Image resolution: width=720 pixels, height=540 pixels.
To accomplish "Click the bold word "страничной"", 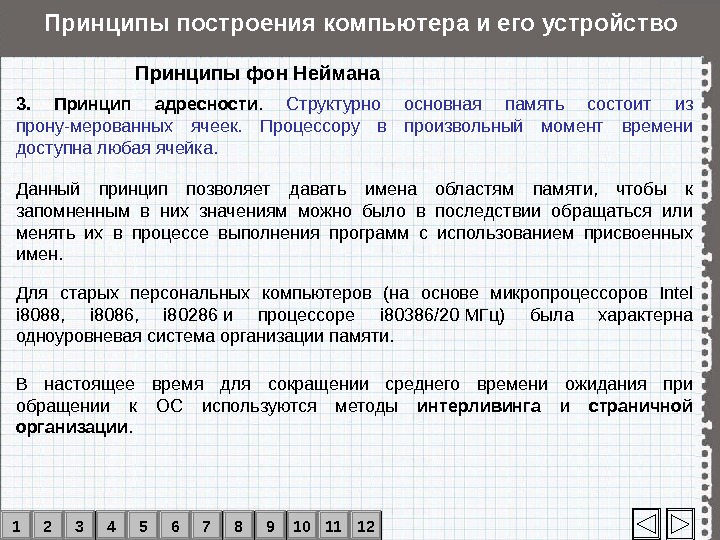I will (640, 406).
